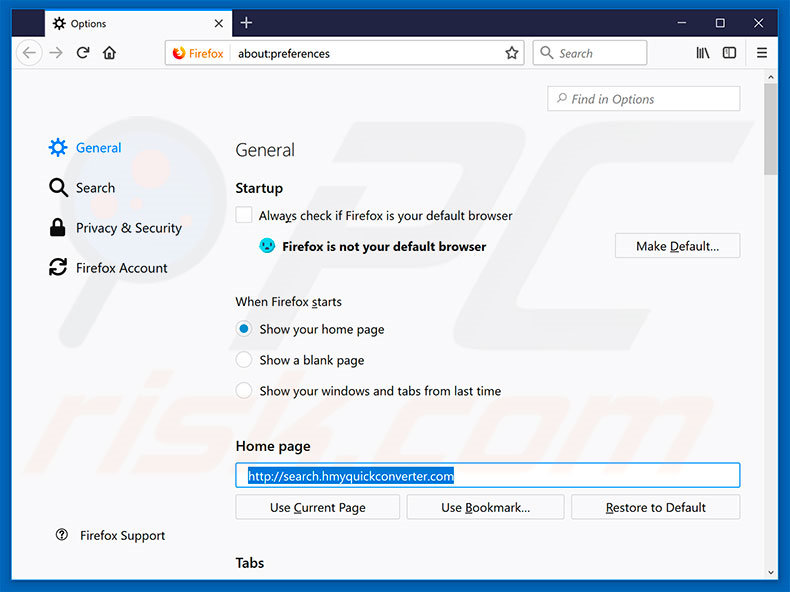Select Show a blank page radio
The width and height of the screenshot is (790, 592).
[x=244, y=360]
